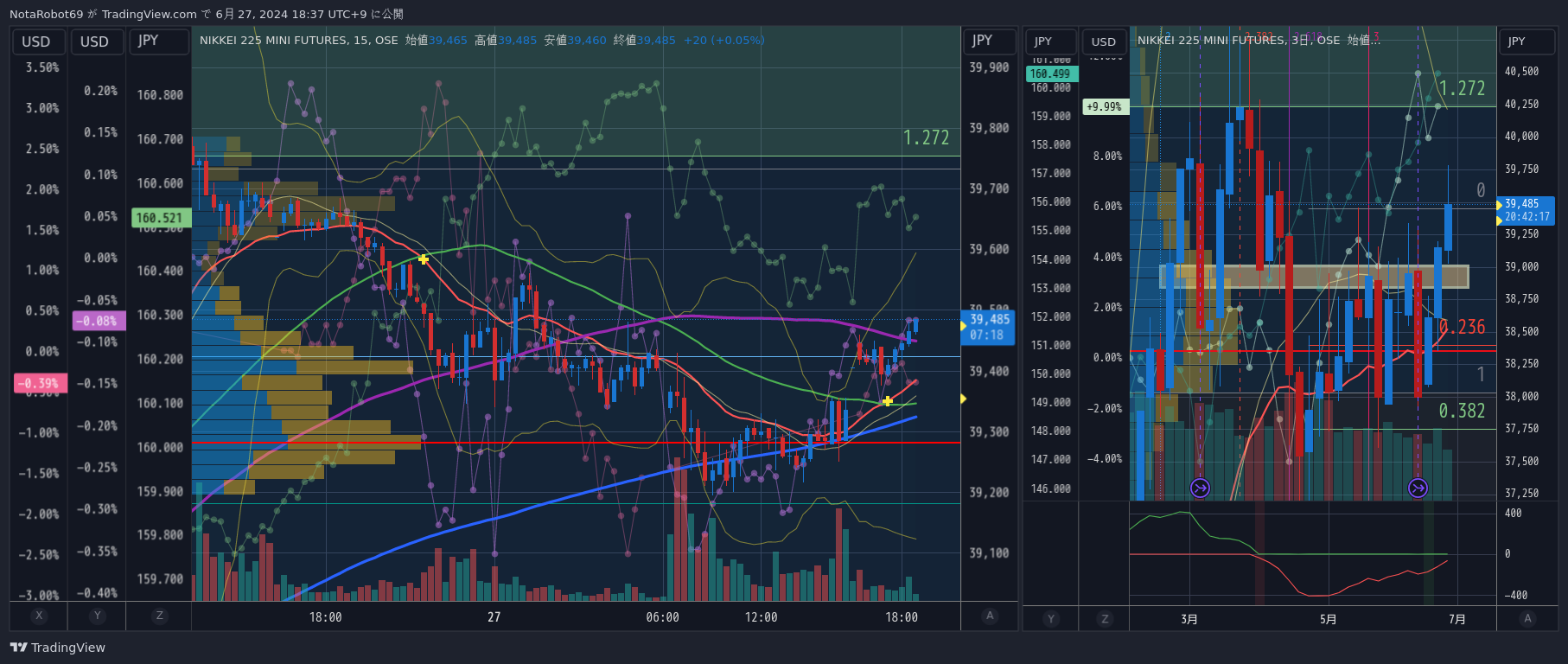Click the 15-minute NIKKEI 225 MINI FUTURES title
1568x664 pixels.
tap(299, 40)
